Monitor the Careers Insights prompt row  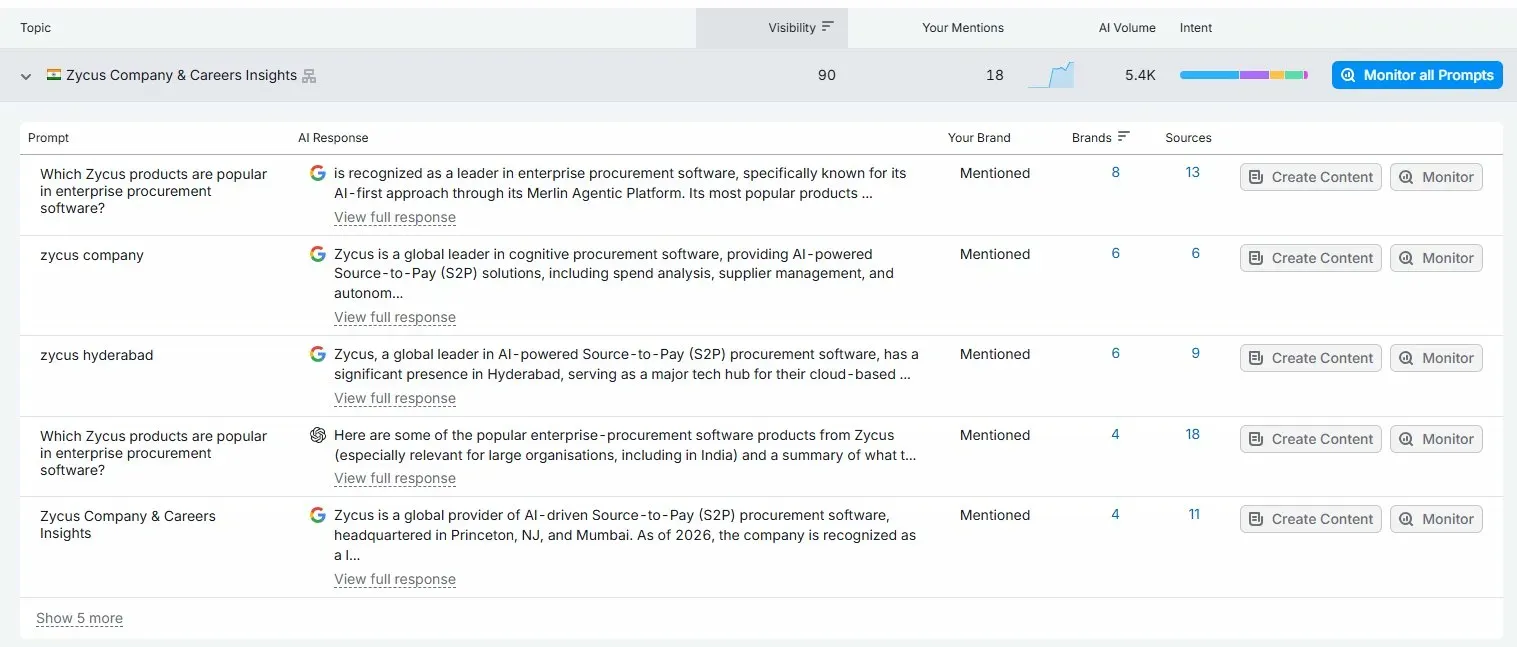tap(1436, 519)
